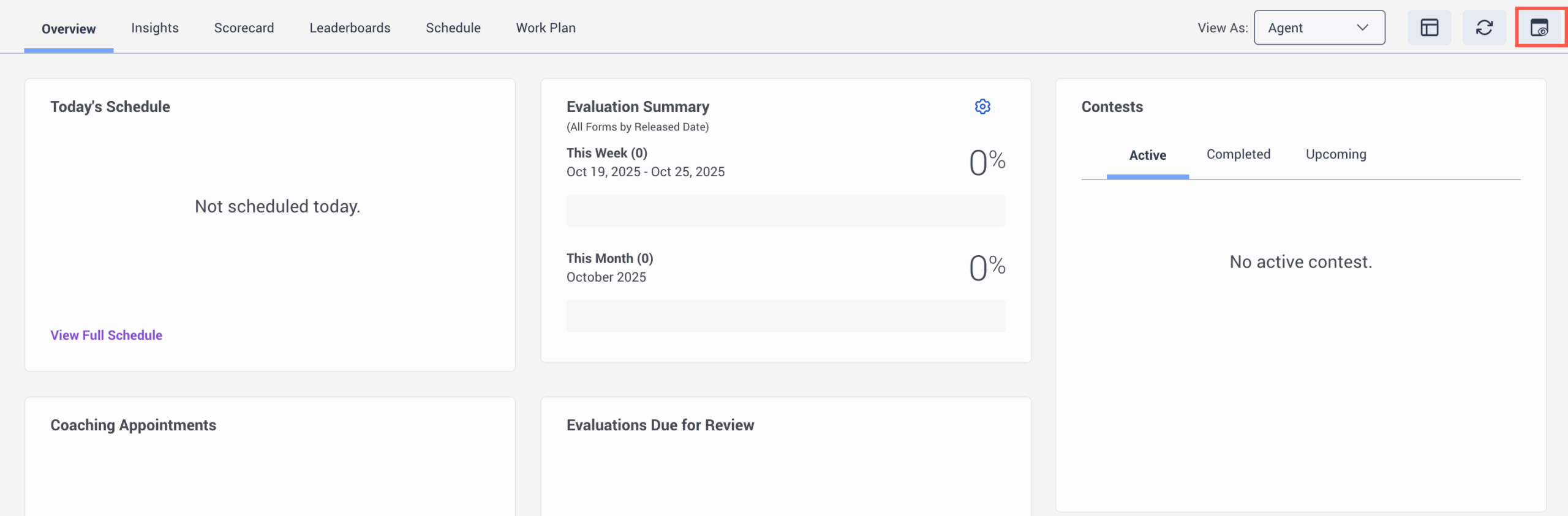Expand the View As Agent dropdown
Image resolution: width=1568 pixels, height=516 pixels.
pos(1319,28)
